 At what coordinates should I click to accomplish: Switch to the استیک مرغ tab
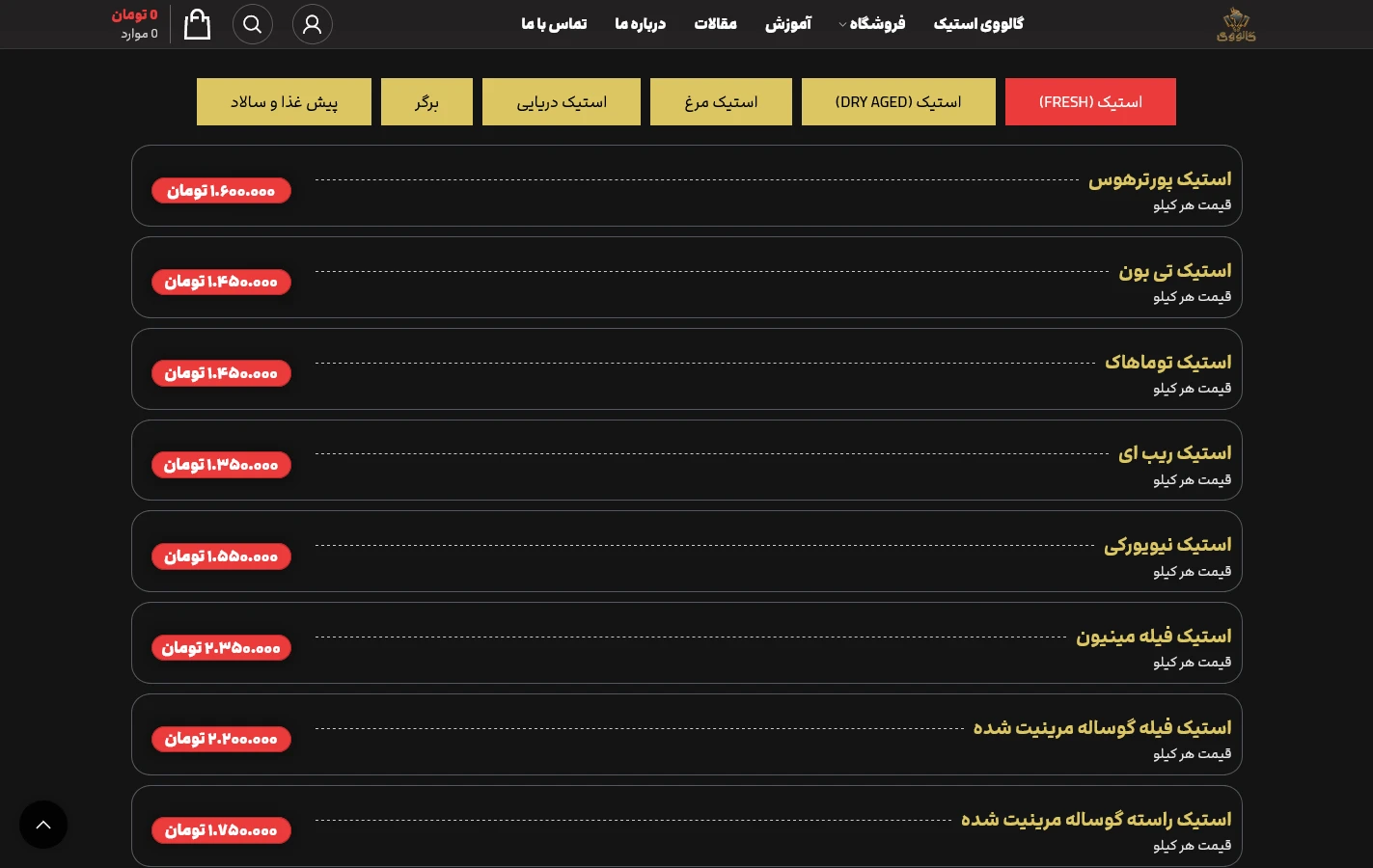[721, 102]
